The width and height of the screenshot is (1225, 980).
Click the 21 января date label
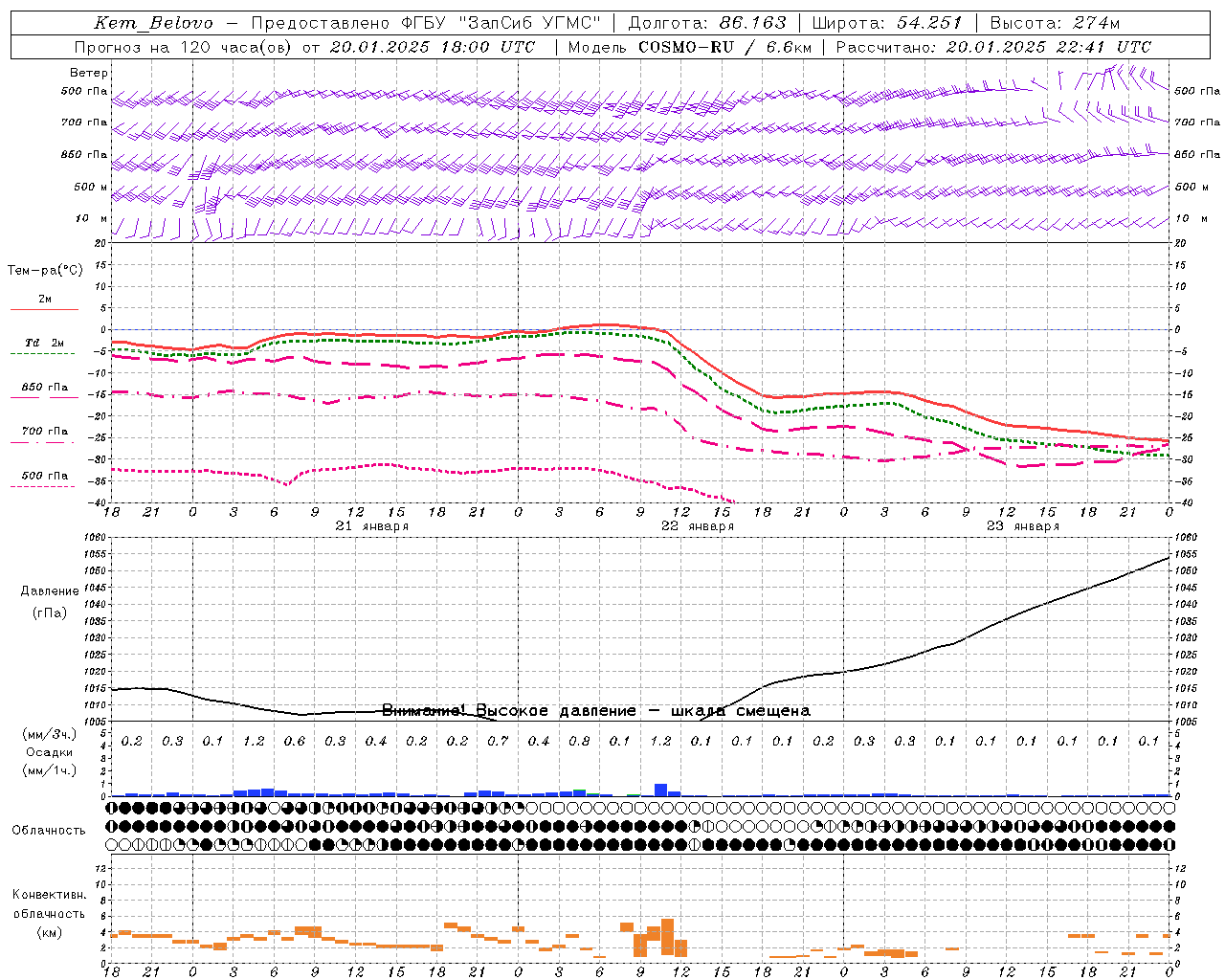[x=371, y=525]
